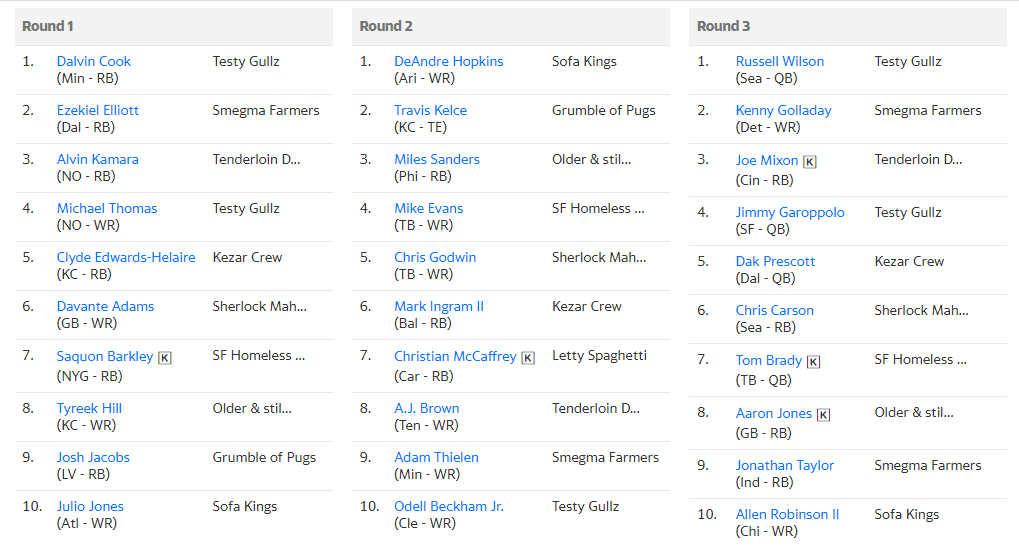Select the Mark Ingram II link
The width and height of the screenshot is (1019, 550).
click(x=439, y=306)
